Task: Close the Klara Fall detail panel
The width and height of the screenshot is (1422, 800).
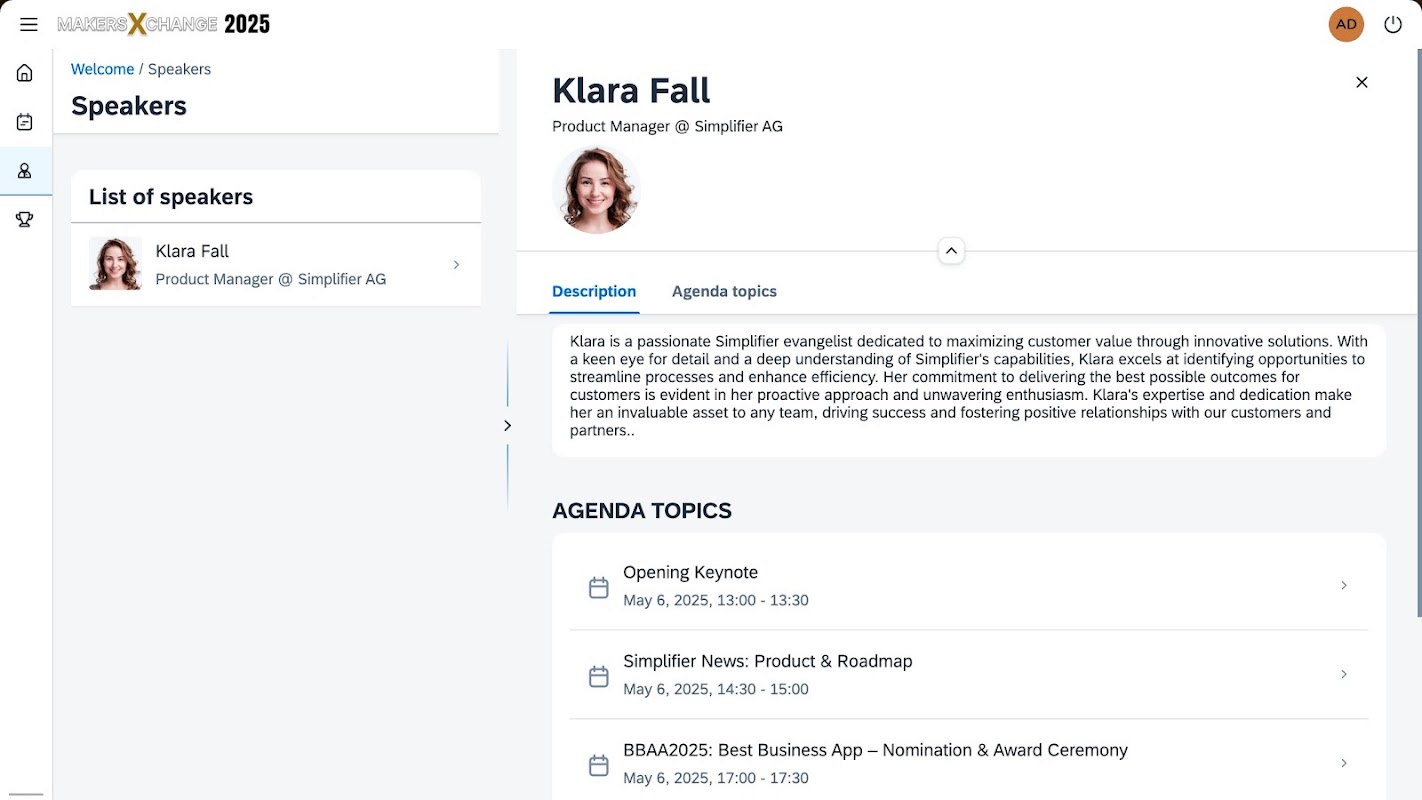Action: pos(1361,82)
